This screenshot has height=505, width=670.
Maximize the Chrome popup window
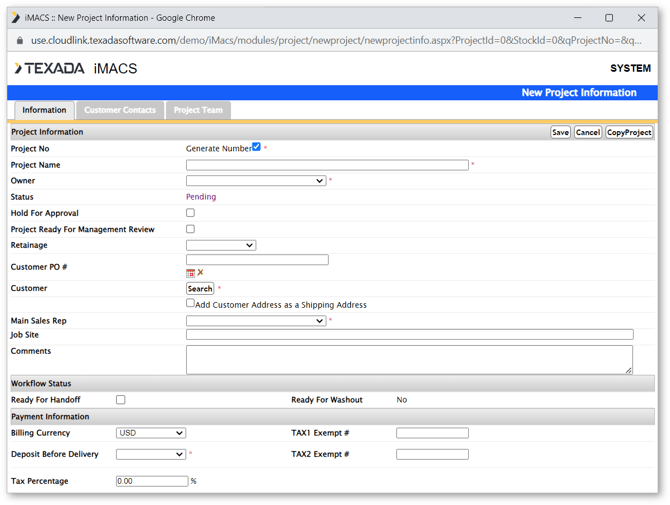608,18
